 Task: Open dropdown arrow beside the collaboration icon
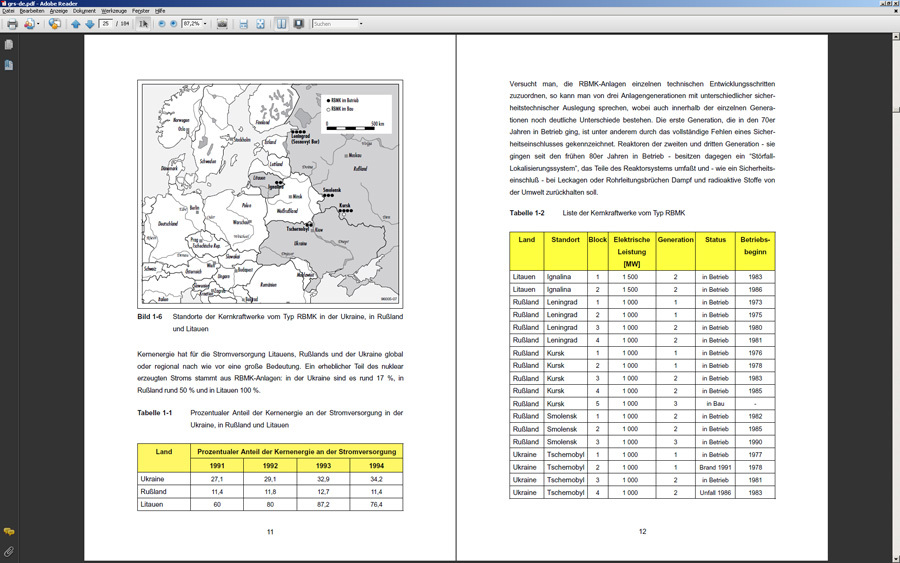tap(38, 24)
